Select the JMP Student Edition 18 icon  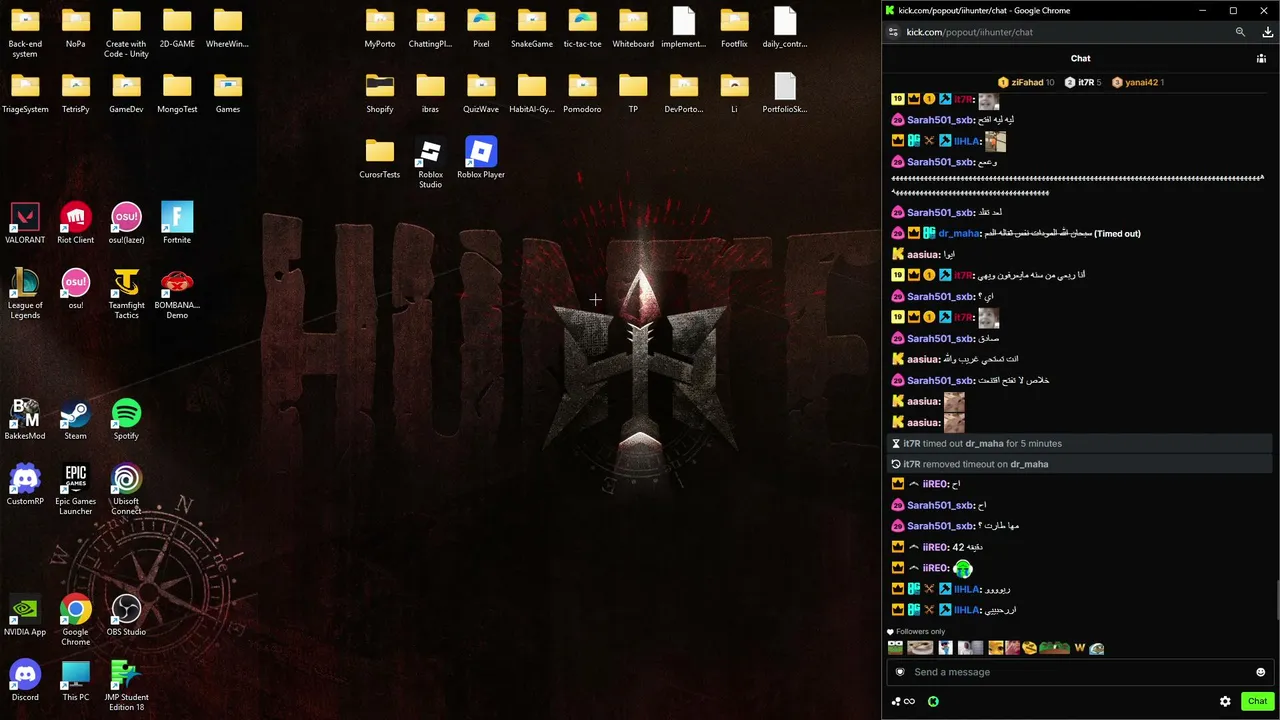(x=126, y=686)
